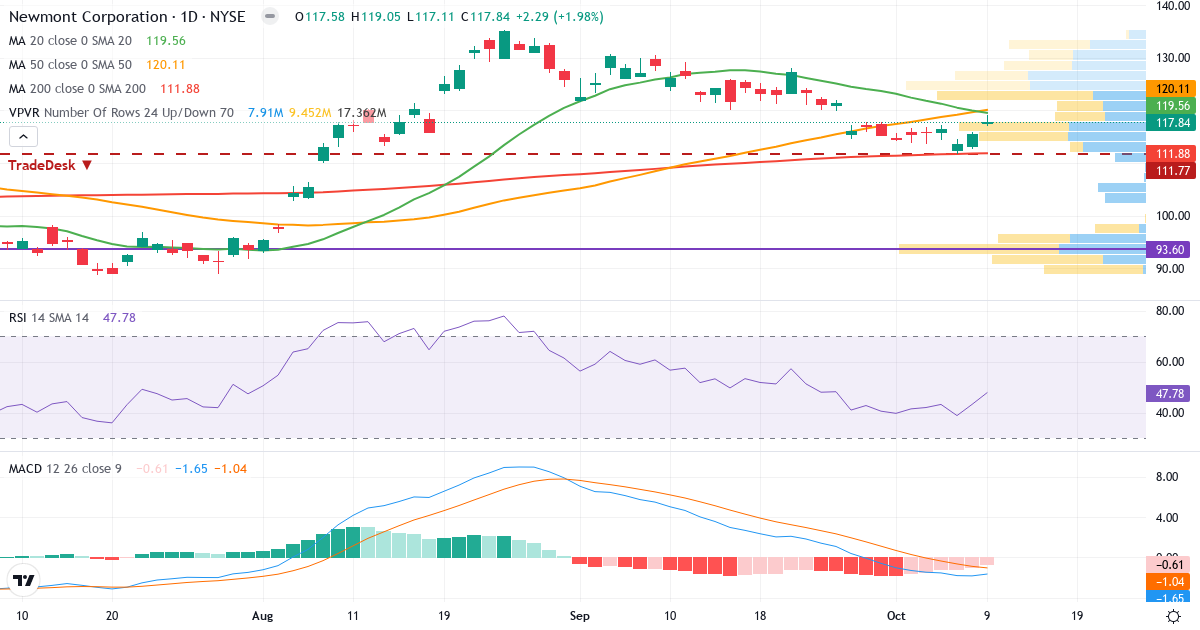Click the Oct label on time axis

coord(896,615)
